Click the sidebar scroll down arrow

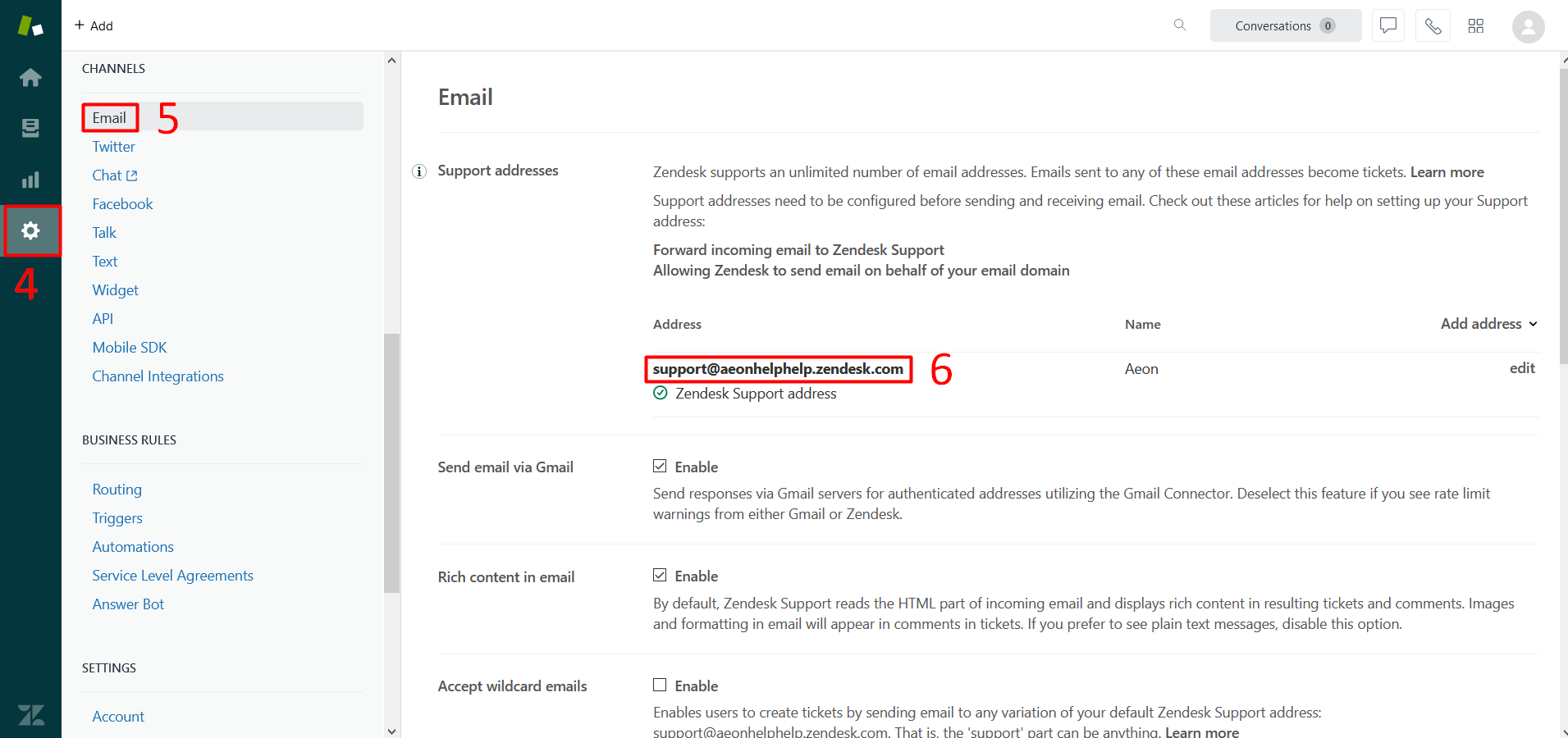(x=391, y=731)
